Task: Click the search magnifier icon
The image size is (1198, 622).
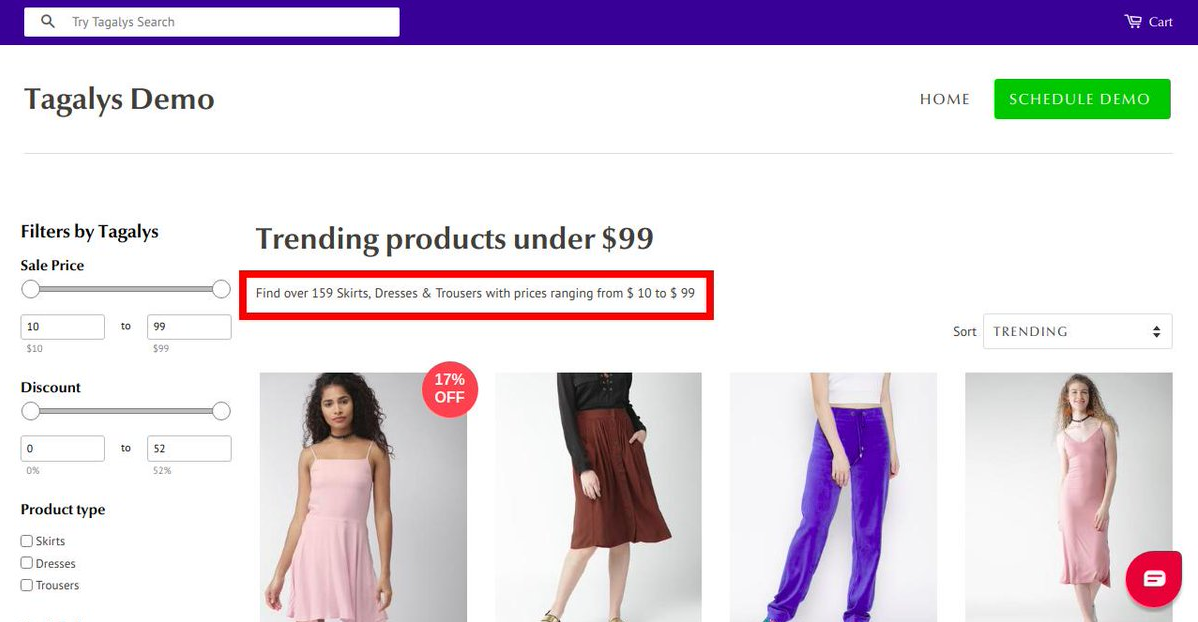Action: [x=47, y=22]
